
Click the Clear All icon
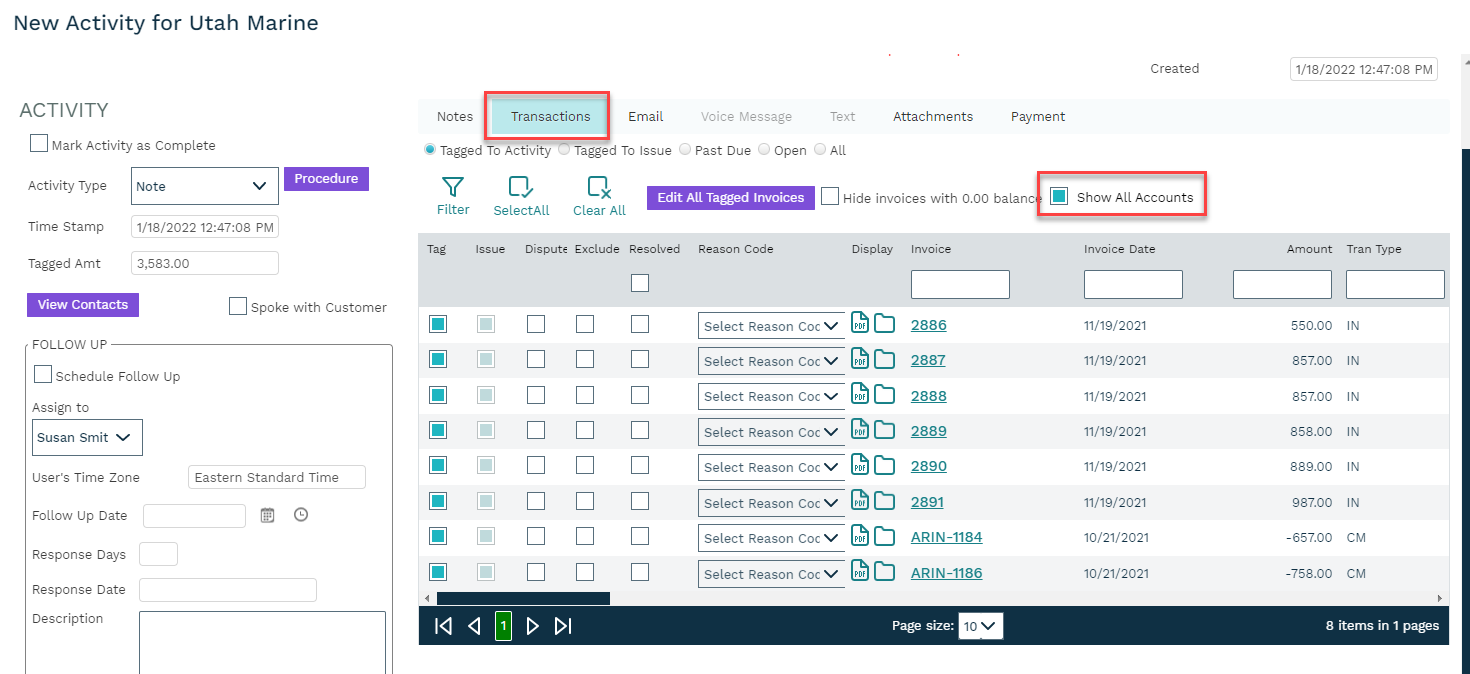[599, 187]
